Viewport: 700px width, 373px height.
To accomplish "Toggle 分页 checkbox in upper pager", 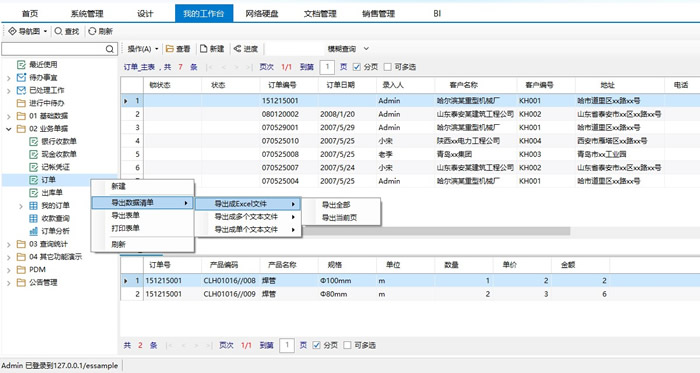I will (357, 67).
